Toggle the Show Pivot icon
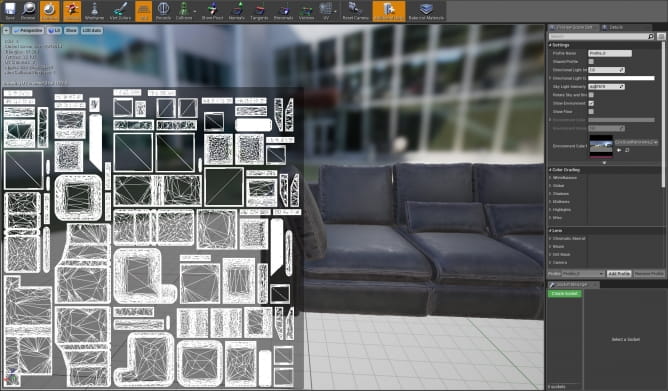This screenshot has width=668, height=391. point(212,11)
